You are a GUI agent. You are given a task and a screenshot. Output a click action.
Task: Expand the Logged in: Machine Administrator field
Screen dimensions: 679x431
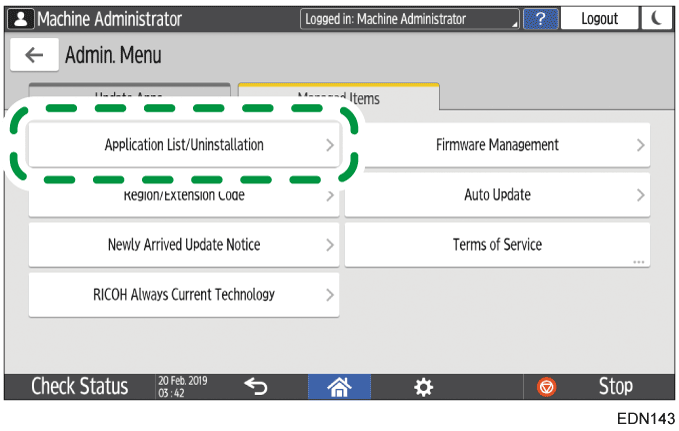click(410, 19)
